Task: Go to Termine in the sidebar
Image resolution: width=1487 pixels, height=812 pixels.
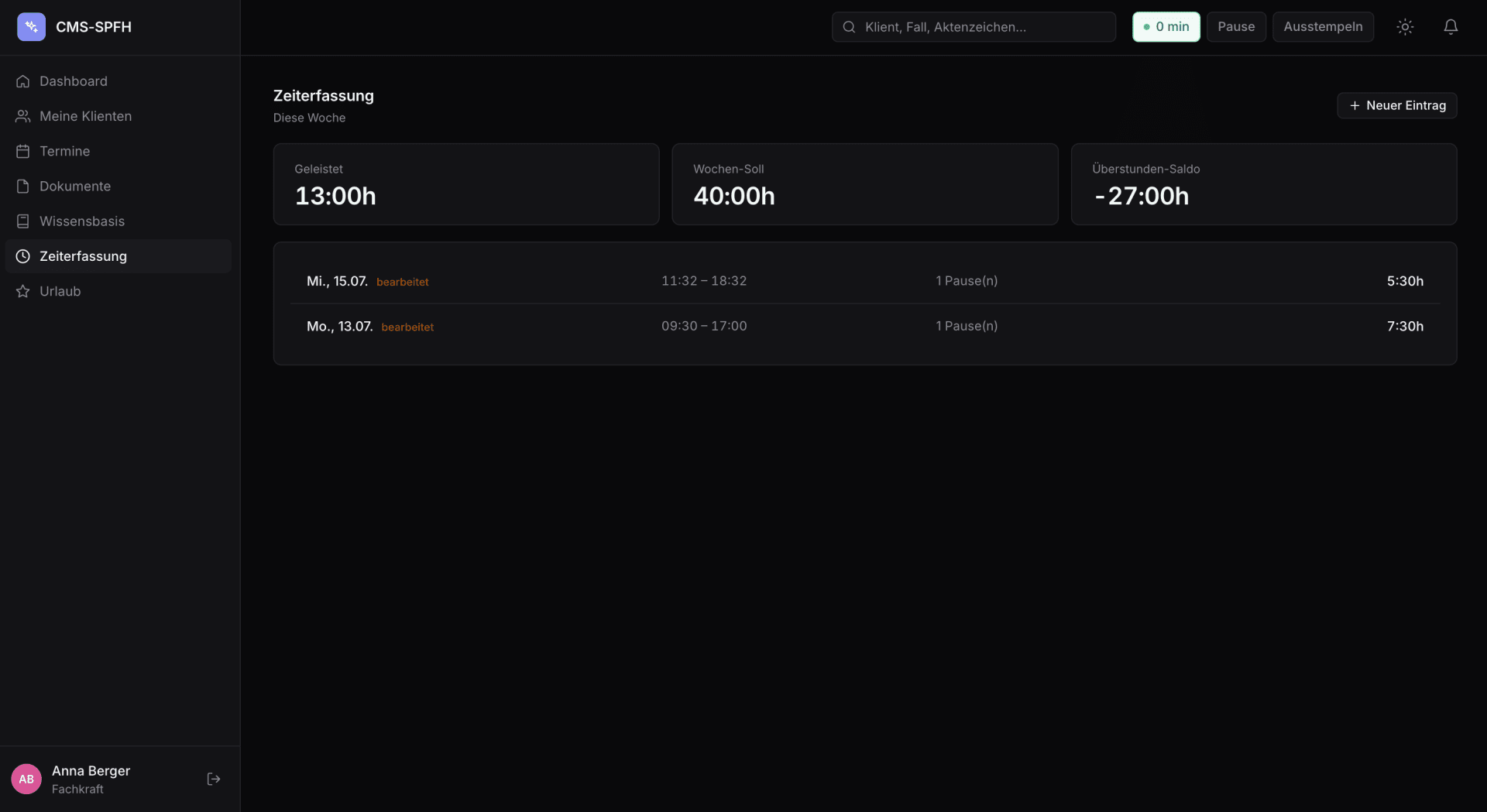Action: (x=118, y=151)
